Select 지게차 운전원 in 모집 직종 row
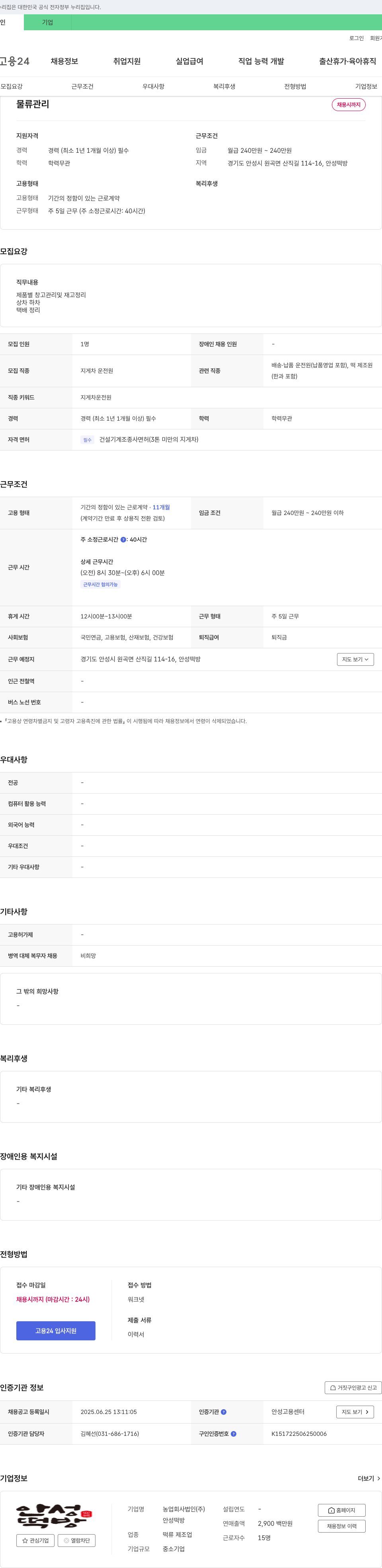Screen dimensions: 382x1568 coord(97,371)
